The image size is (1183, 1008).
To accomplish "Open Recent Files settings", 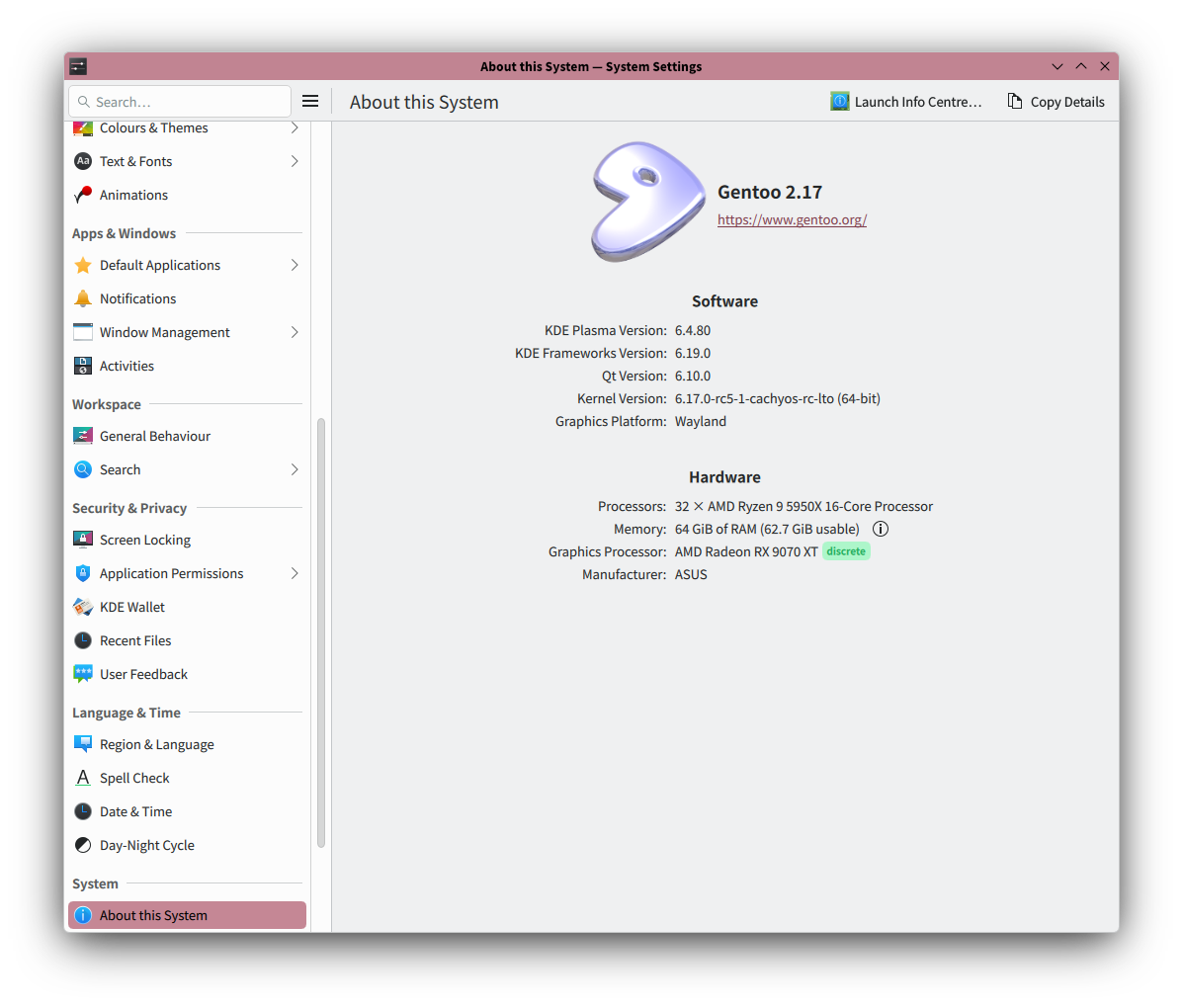I will point(187,640).
